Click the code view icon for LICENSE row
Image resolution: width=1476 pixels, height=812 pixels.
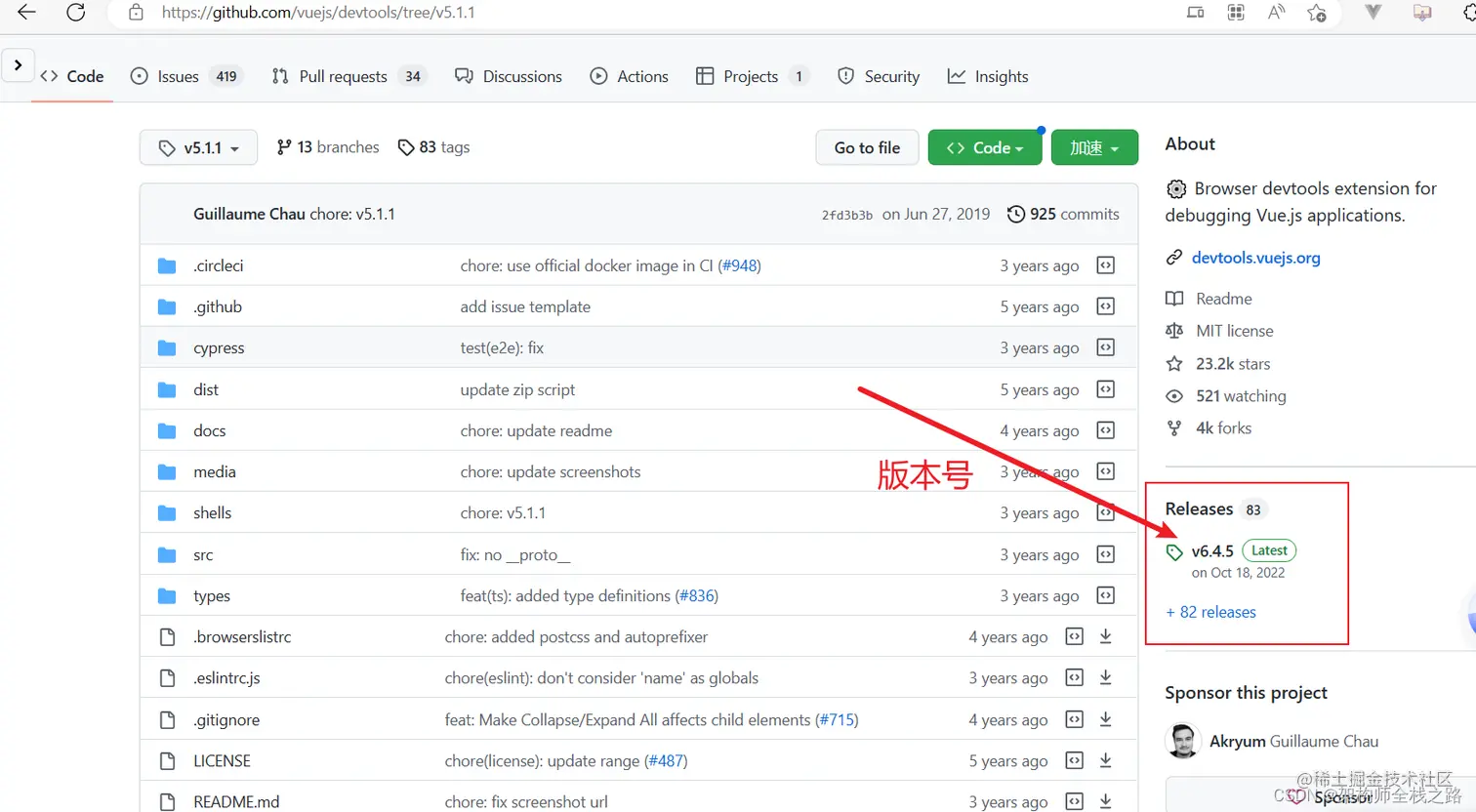(1074, 760)
